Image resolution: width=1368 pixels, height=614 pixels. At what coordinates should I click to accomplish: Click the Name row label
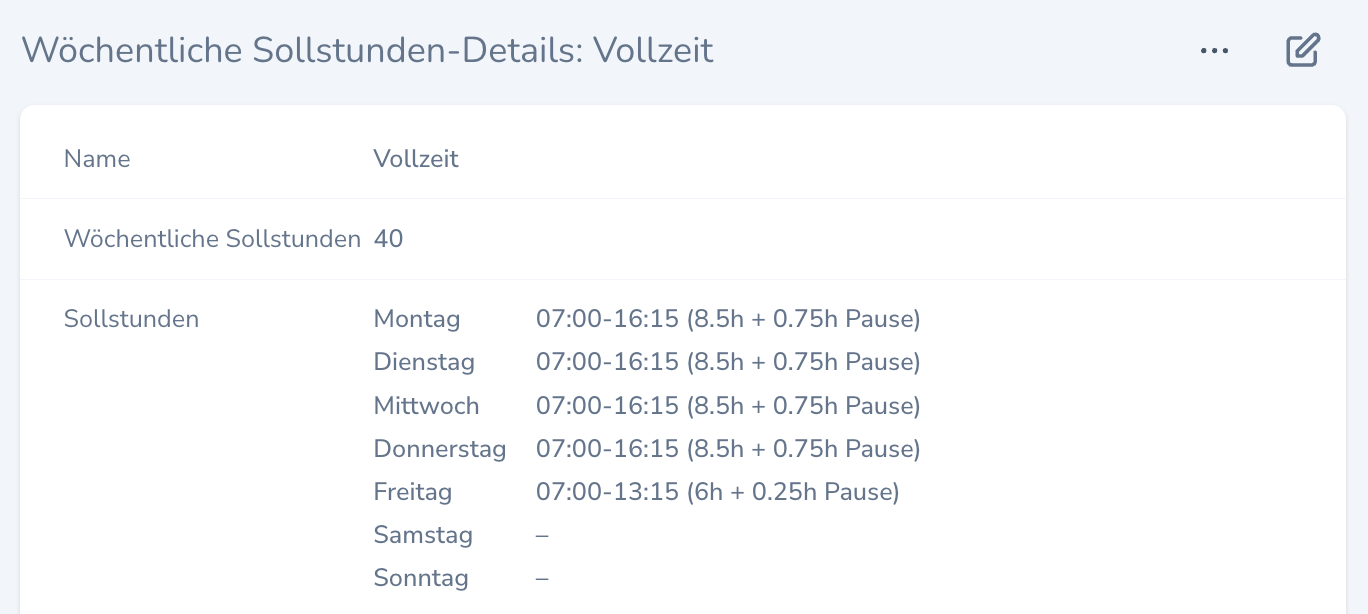[96, 158]
